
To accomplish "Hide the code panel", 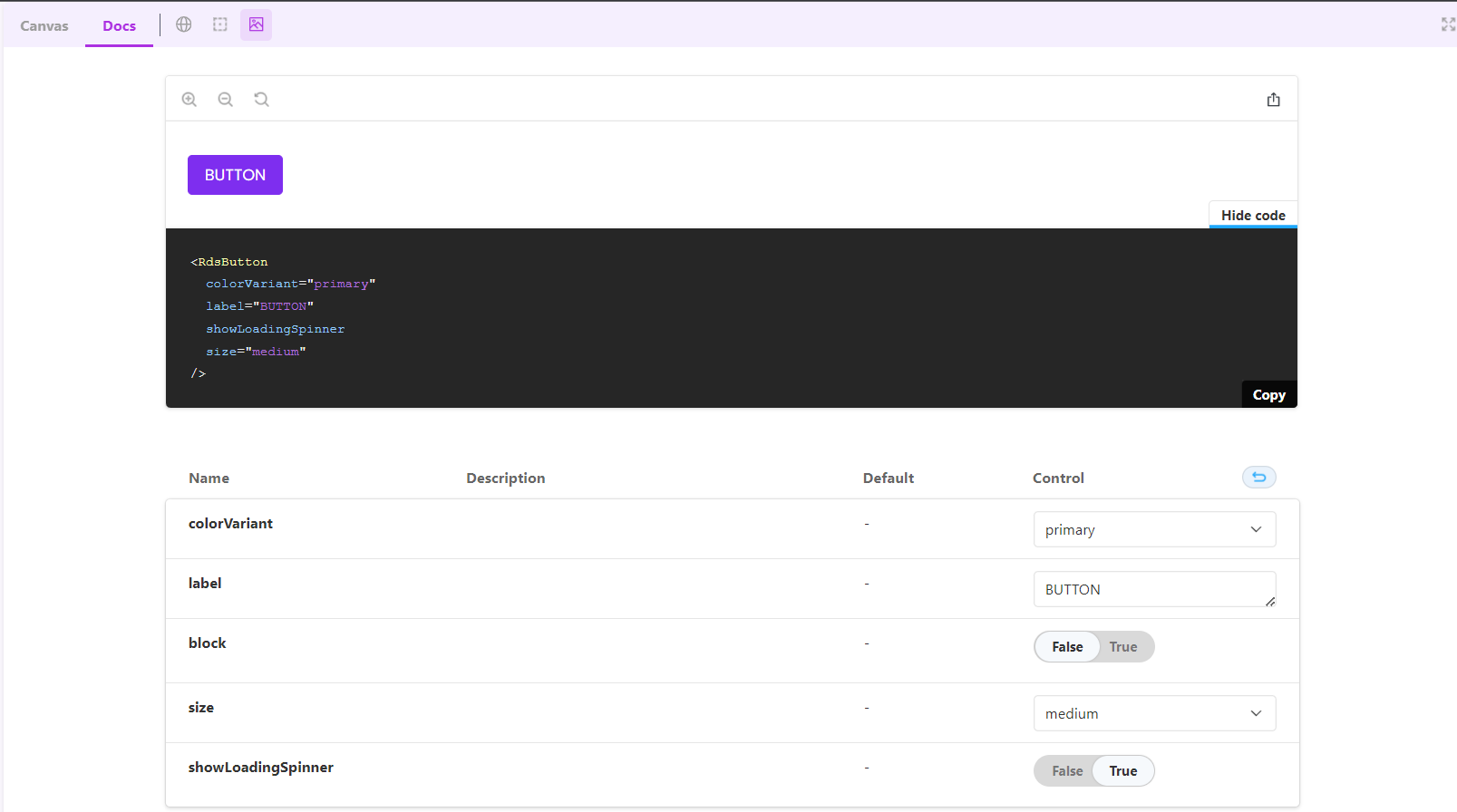I will click(x=1253, y=215).
